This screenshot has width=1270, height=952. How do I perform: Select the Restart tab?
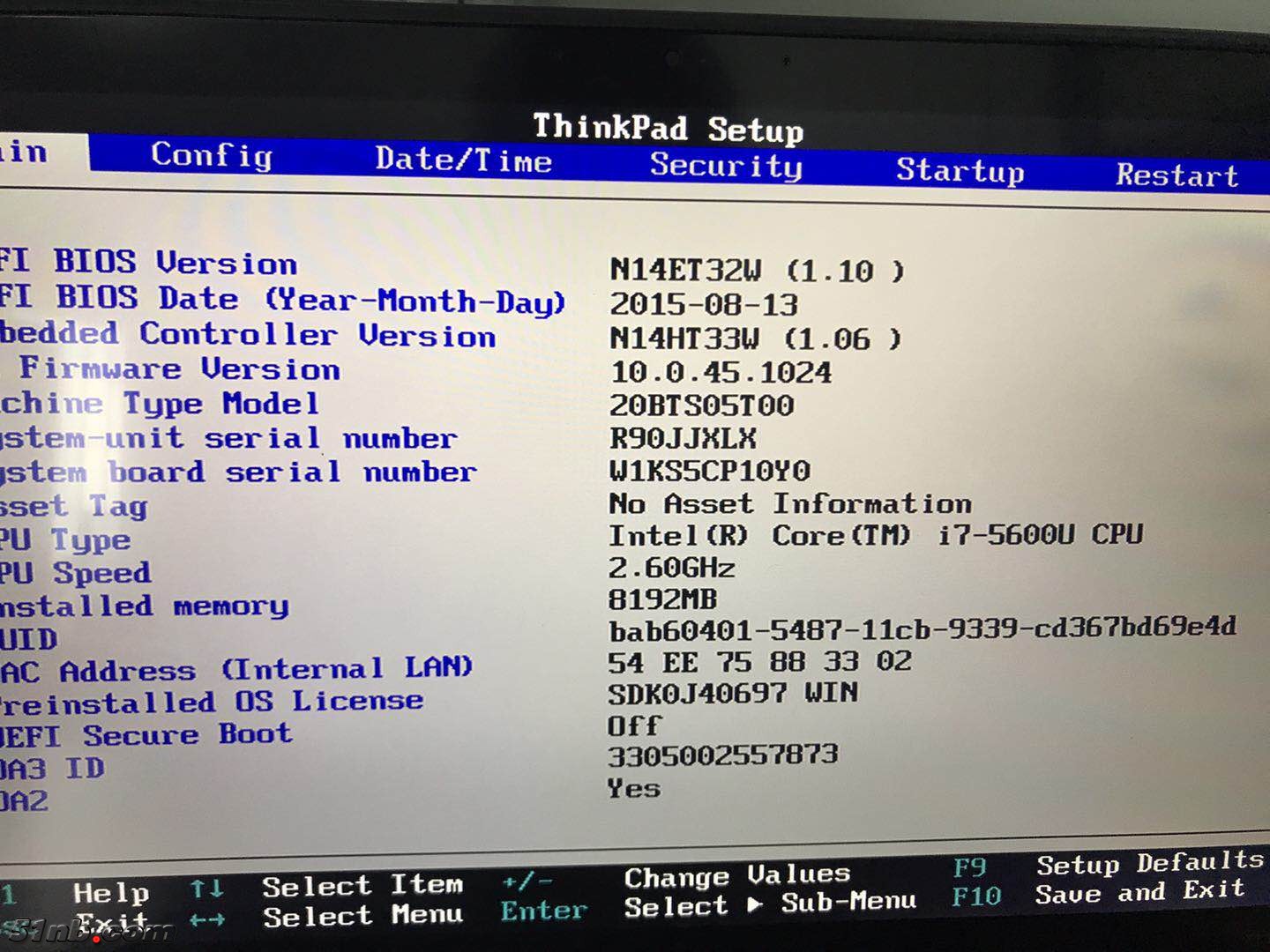(x=1177, y=175)
